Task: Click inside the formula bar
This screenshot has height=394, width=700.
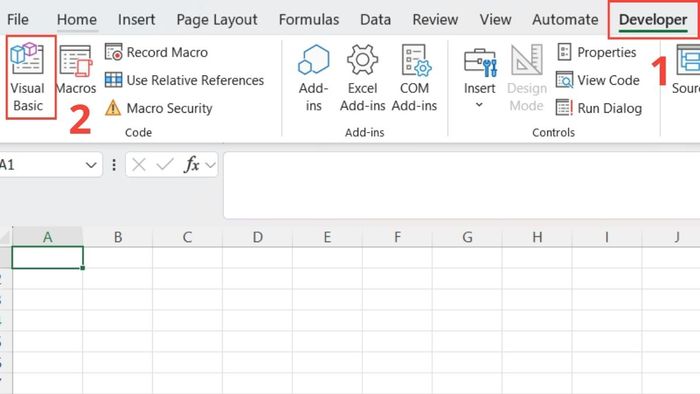Action: [x=462, y=185]
